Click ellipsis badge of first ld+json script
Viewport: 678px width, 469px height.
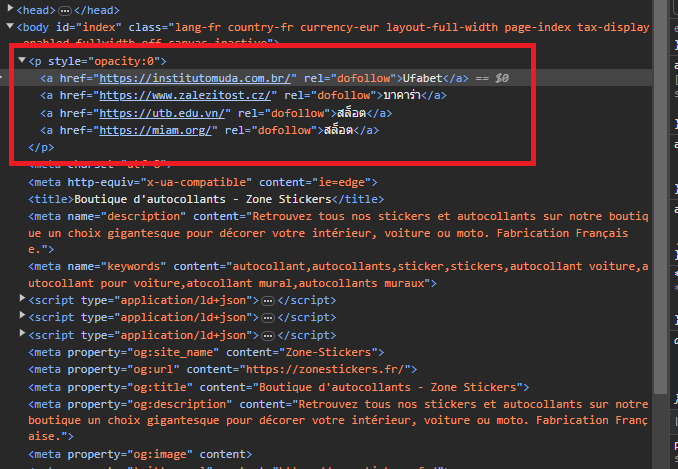click(268, 301)
